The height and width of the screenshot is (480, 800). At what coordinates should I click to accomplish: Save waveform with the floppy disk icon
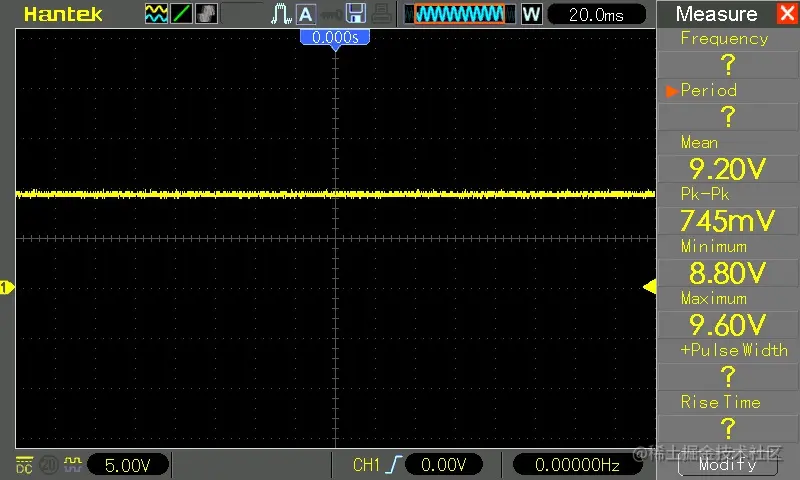(x=356, y=14)
